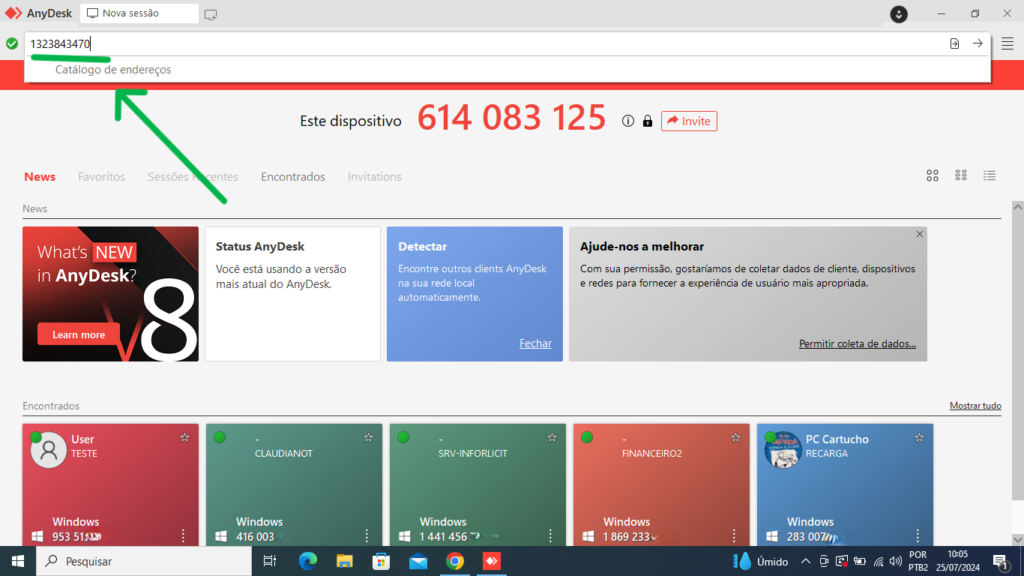Viewport: 1024px width, 576px height.
Task: Open the Invitations tab
Action: click(374, 176)
